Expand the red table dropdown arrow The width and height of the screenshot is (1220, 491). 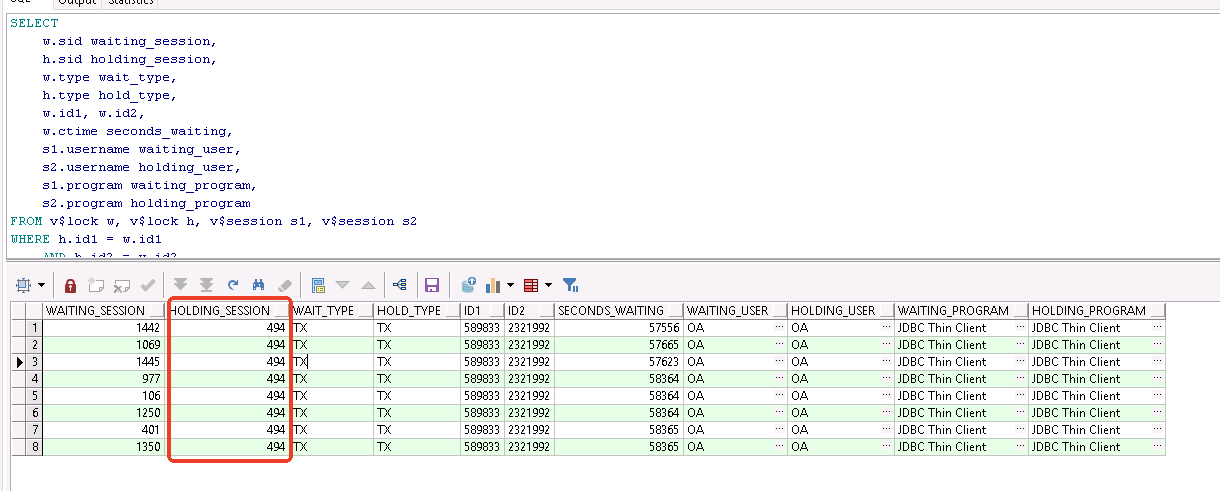(x=548, y=285)
